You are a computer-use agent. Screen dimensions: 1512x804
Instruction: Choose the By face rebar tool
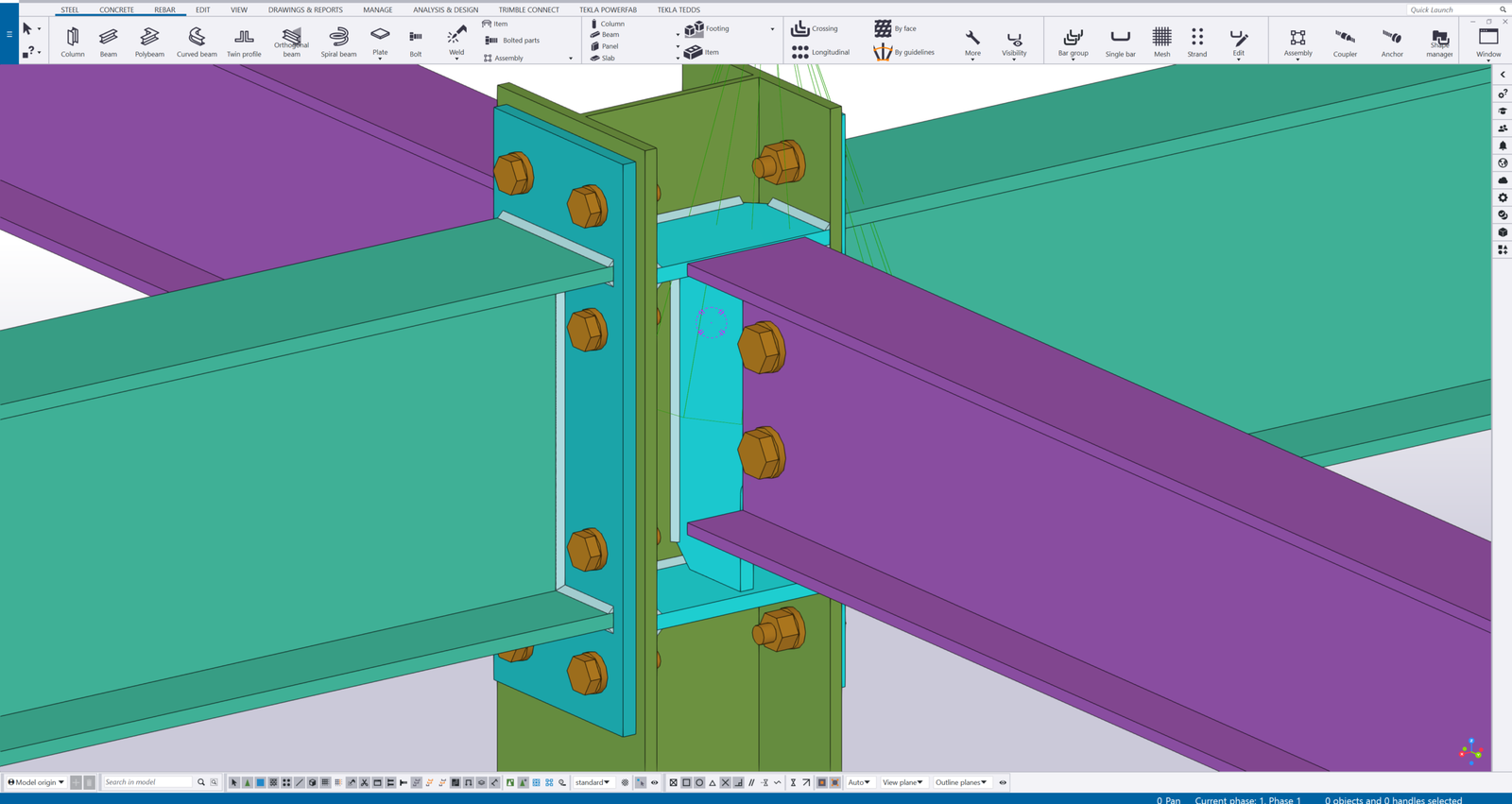pyautogui.click(x=895, y=28)
